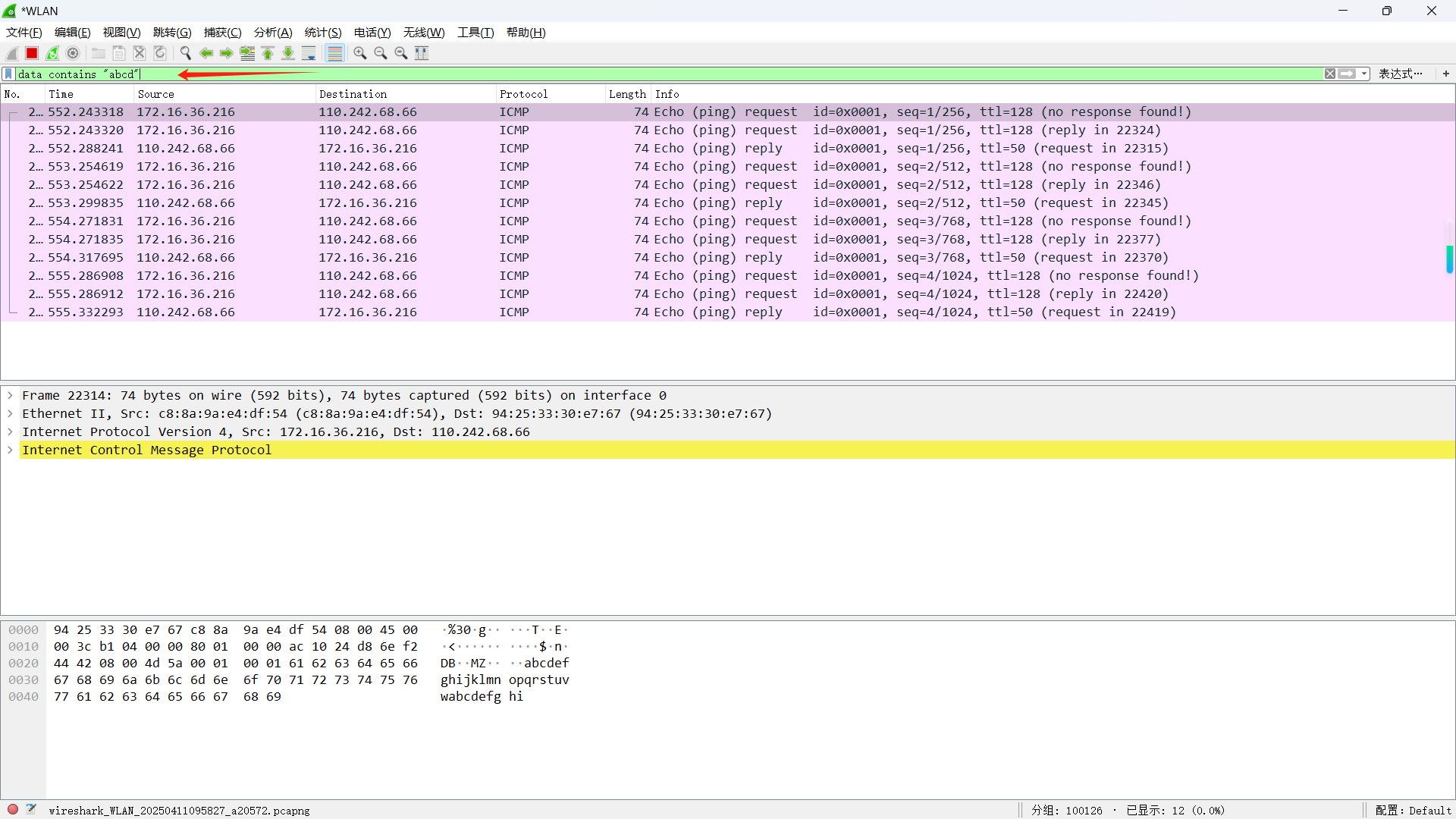Stop the running capture

[x=32, y=53]
